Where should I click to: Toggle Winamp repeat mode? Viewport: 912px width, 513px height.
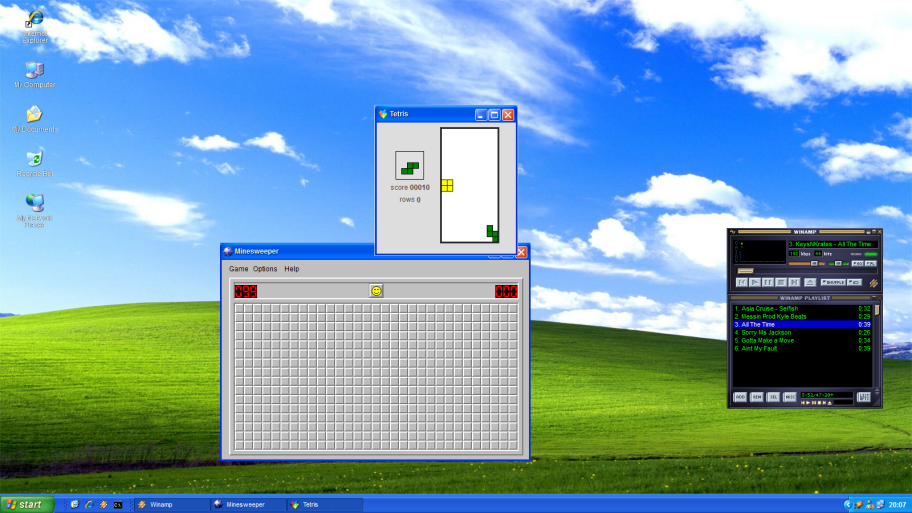[854, 282]
